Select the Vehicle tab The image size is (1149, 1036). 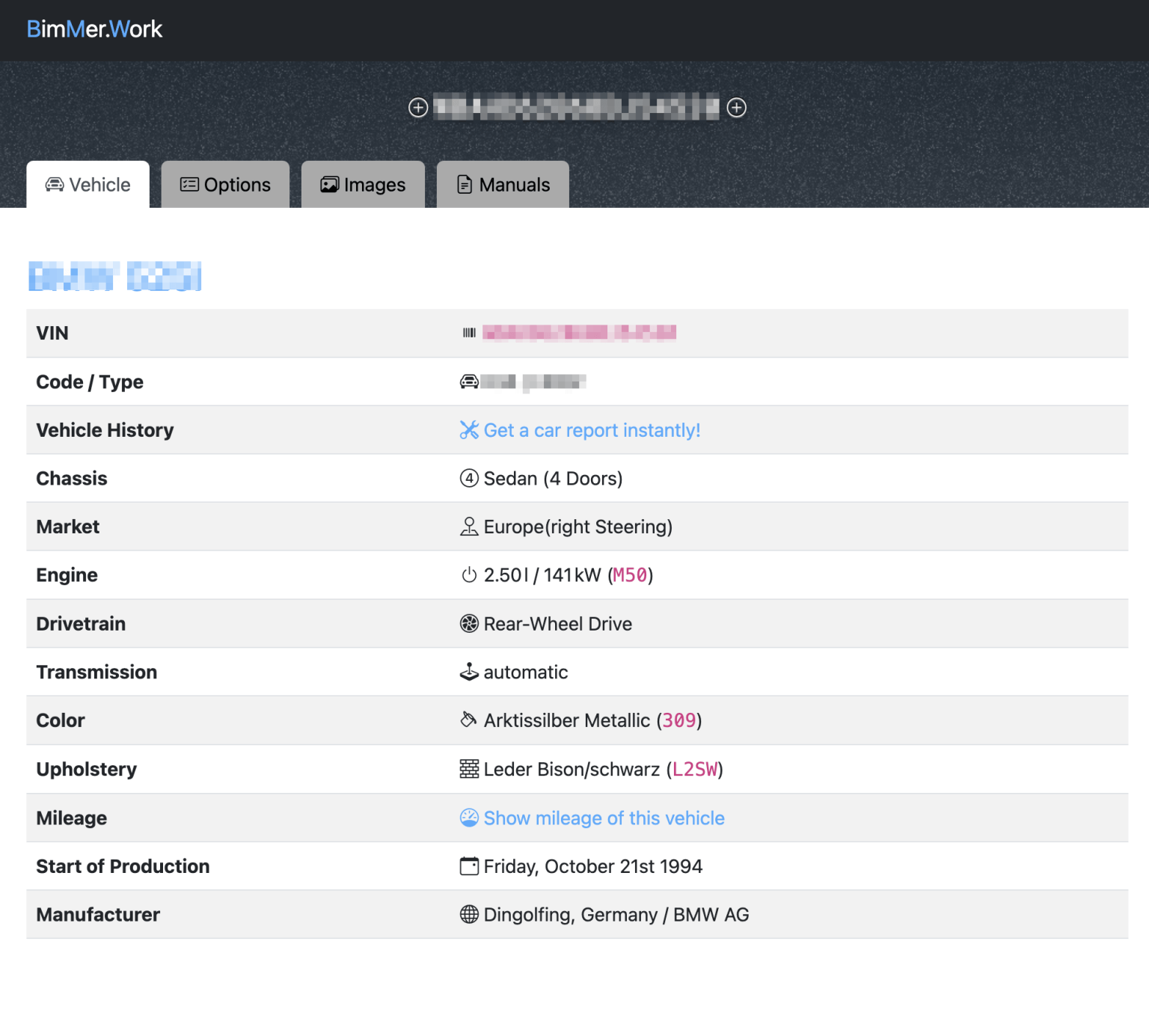point(88,185)
